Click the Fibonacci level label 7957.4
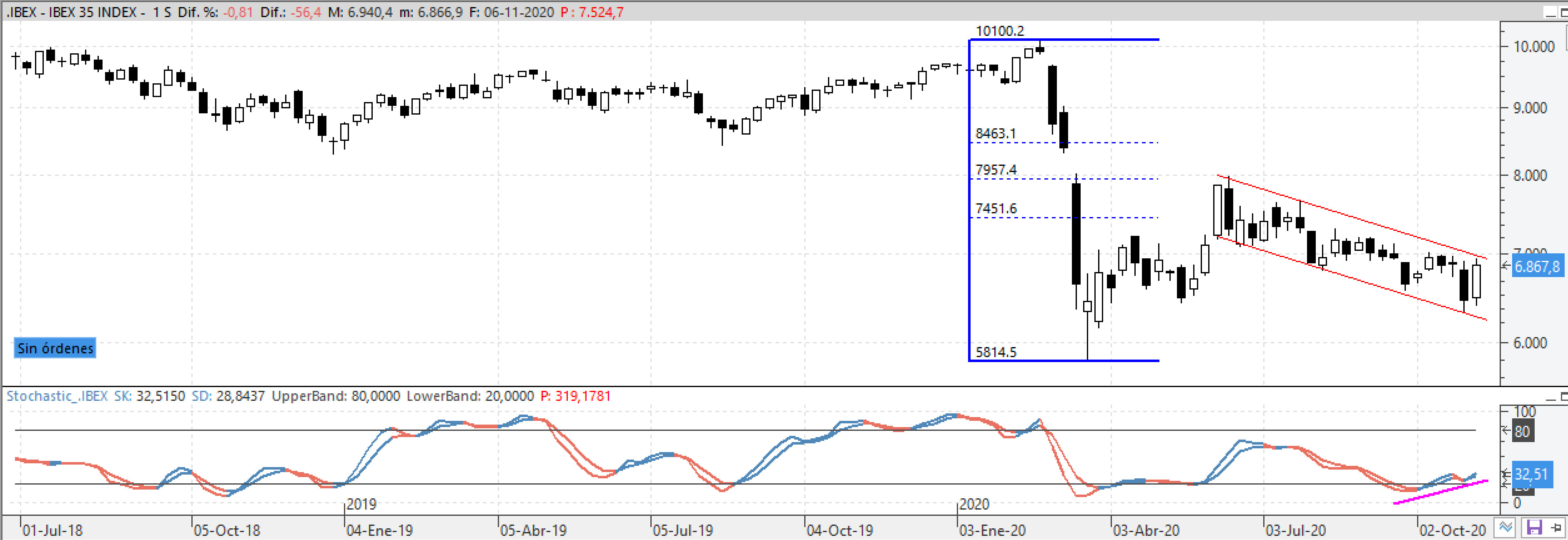This screenshot has height=540, width=1568. pos(996,170)
